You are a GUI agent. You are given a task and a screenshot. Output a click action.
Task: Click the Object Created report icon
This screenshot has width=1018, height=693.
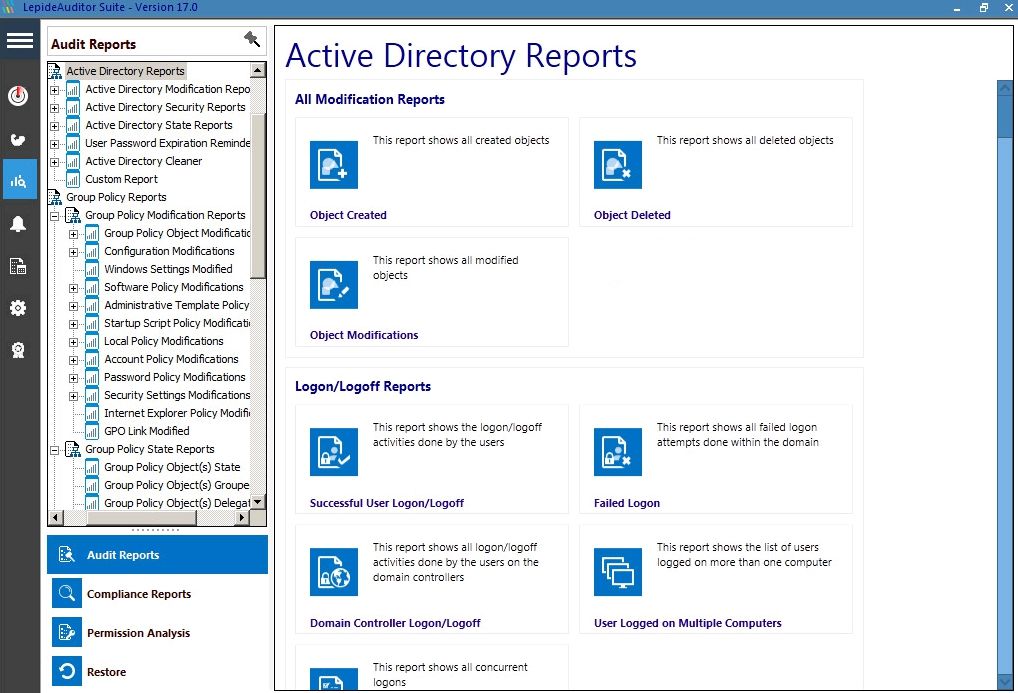[334, 165]
